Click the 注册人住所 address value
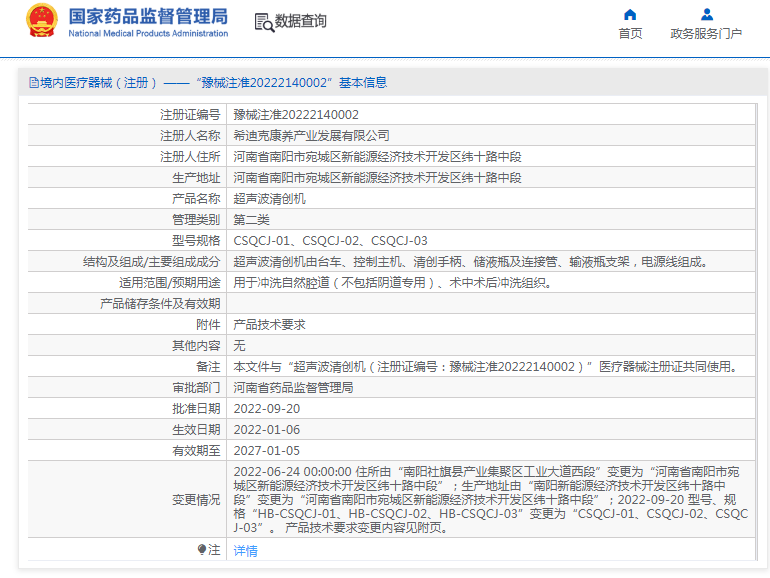The width and height of the screenshot is (770, 578). click(377, 157)
